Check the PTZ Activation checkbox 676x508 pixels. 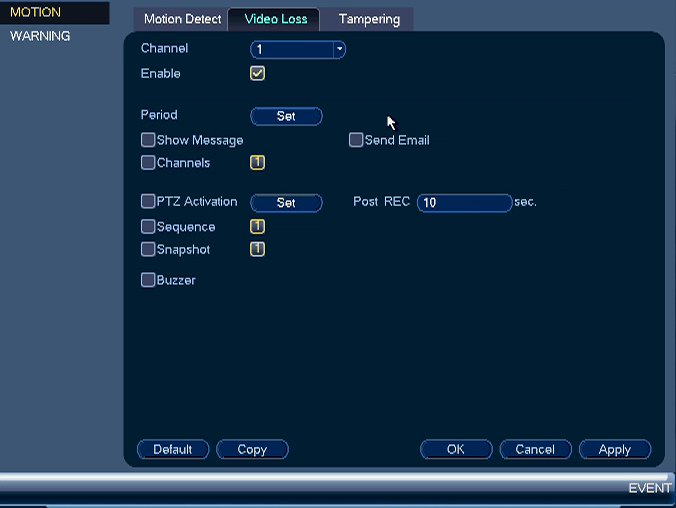(148, 201)
